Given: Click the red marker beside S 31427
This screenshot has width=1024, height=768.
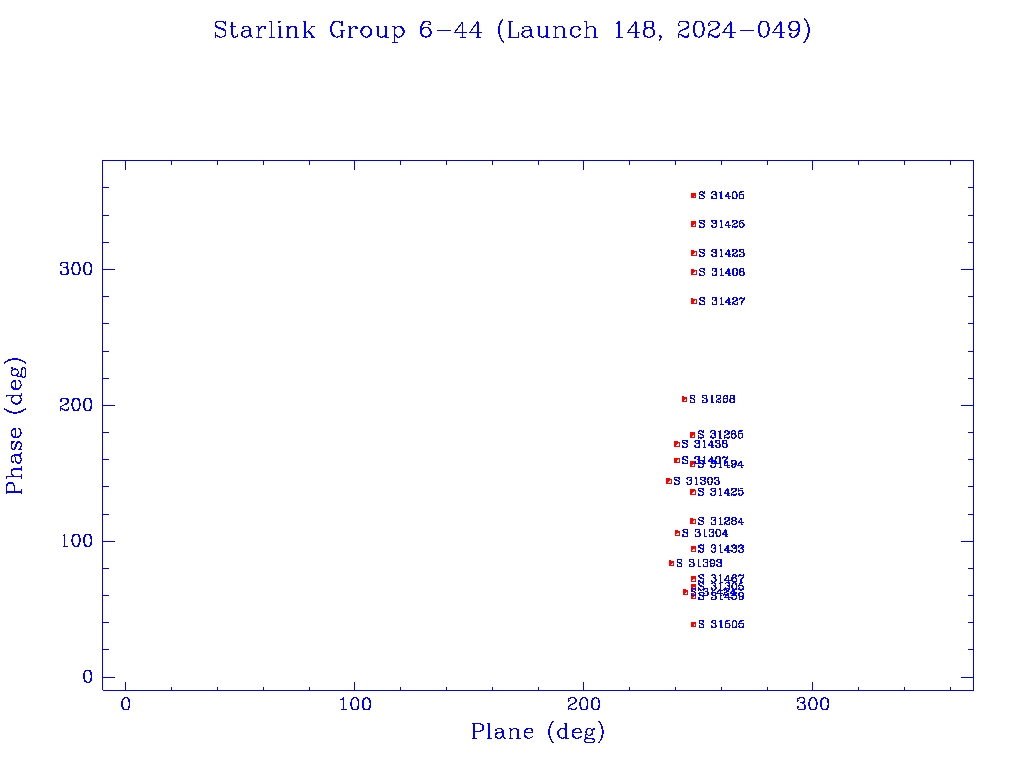Looking at the screenshot, I should [x=694, y=301].
